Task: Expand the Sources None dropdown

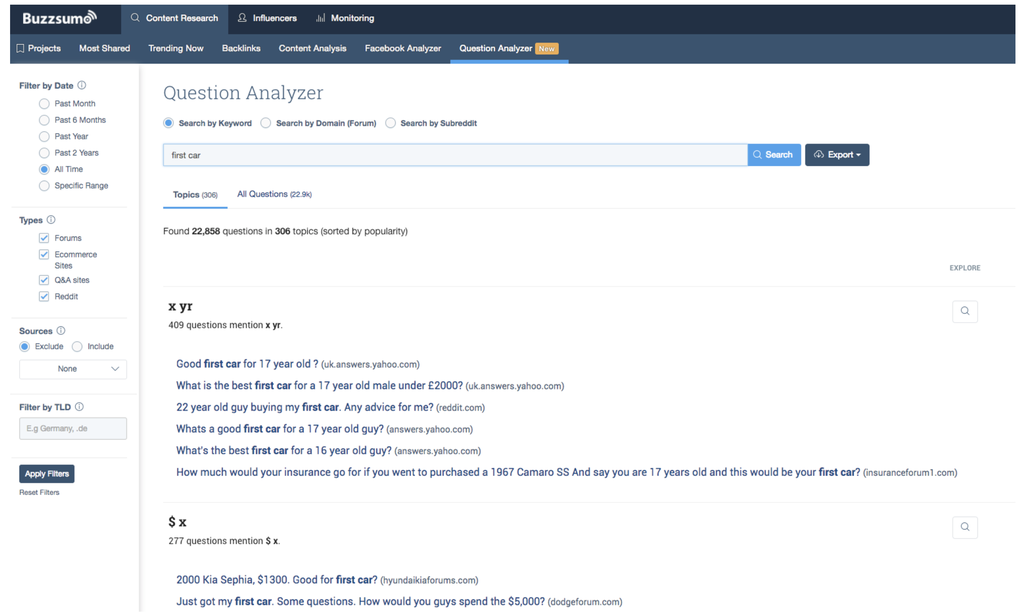Action: pyautogui.click(x=73, y=369)
